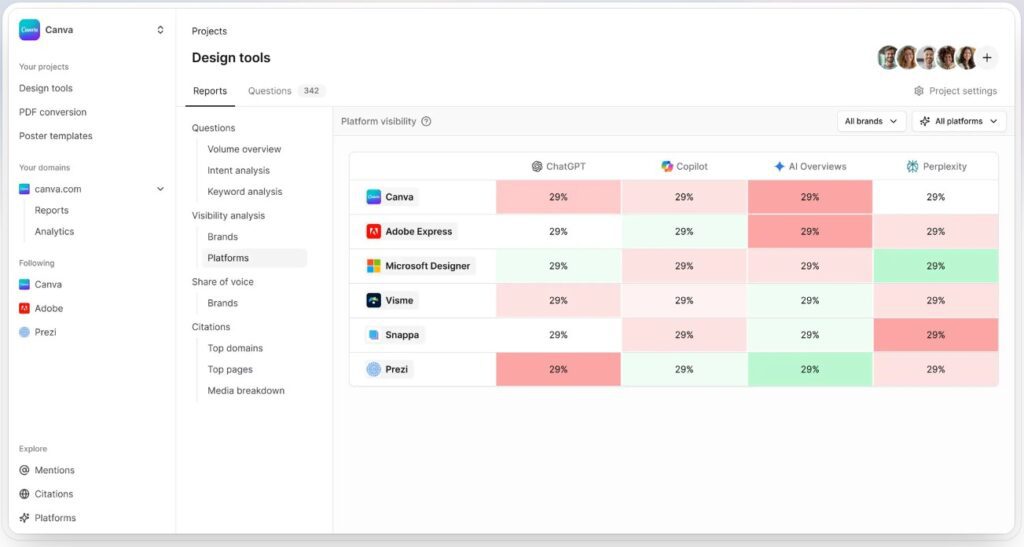Click the Adobe icon under Following
Screen dimensions: 1024x547
click(24, 308)
